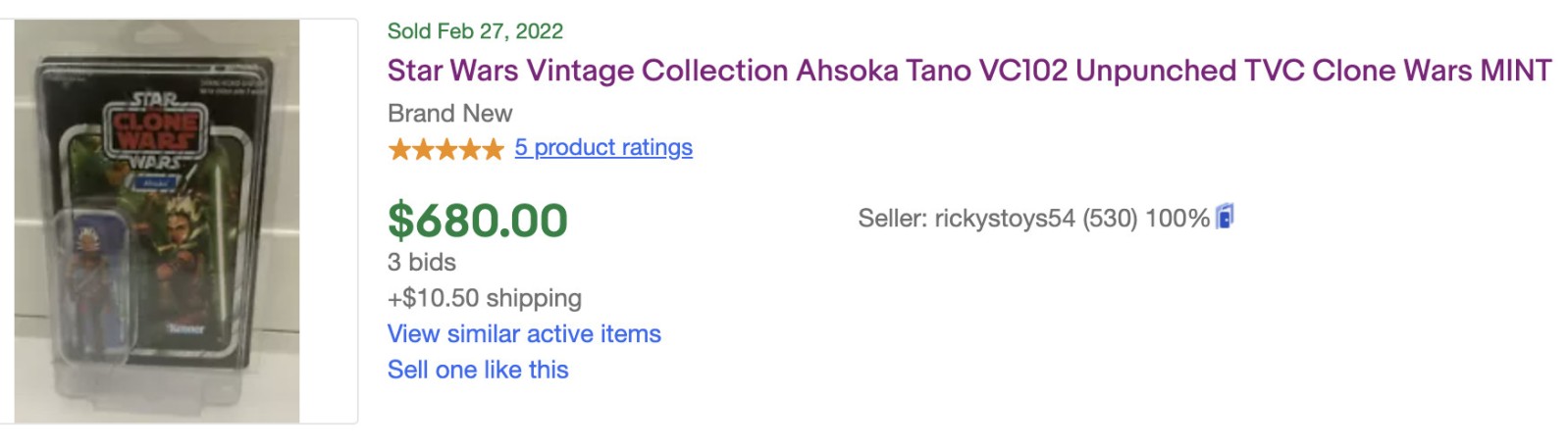Click the Sell one like this link
The image size is (1568, 448).
pyautogui.click(x=478, y=370)
